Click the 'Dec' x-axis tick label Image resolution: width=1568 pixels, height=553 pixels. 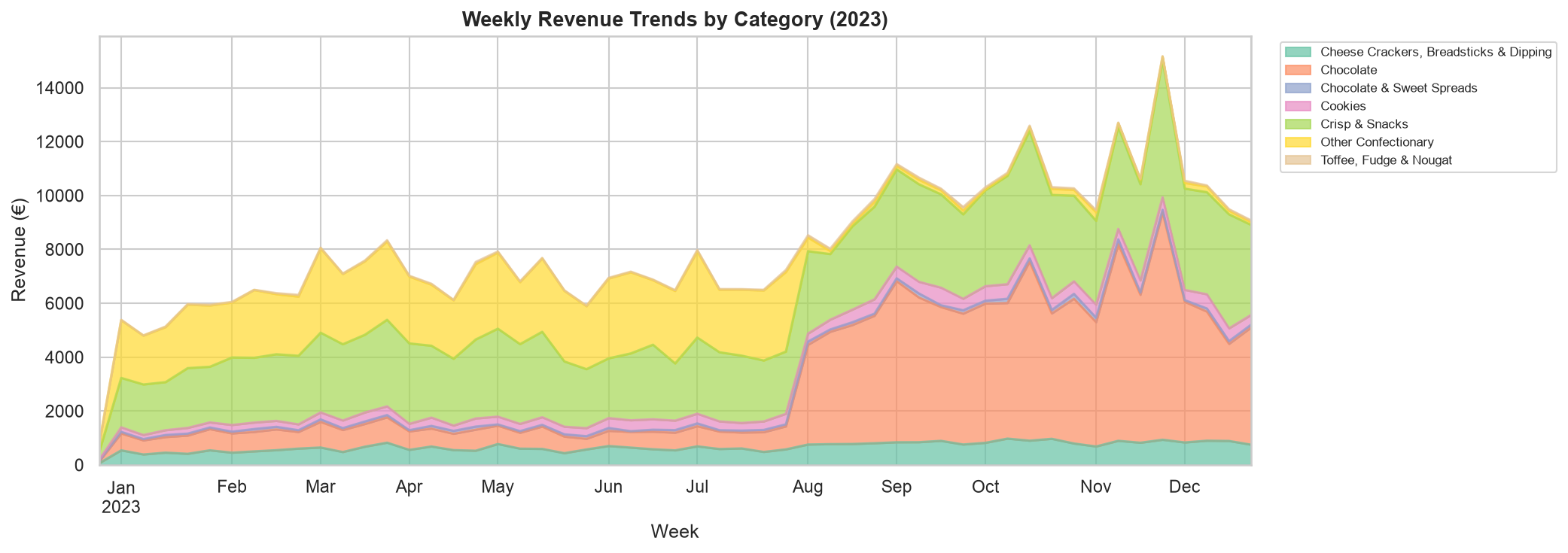[x=1185, y=487]
